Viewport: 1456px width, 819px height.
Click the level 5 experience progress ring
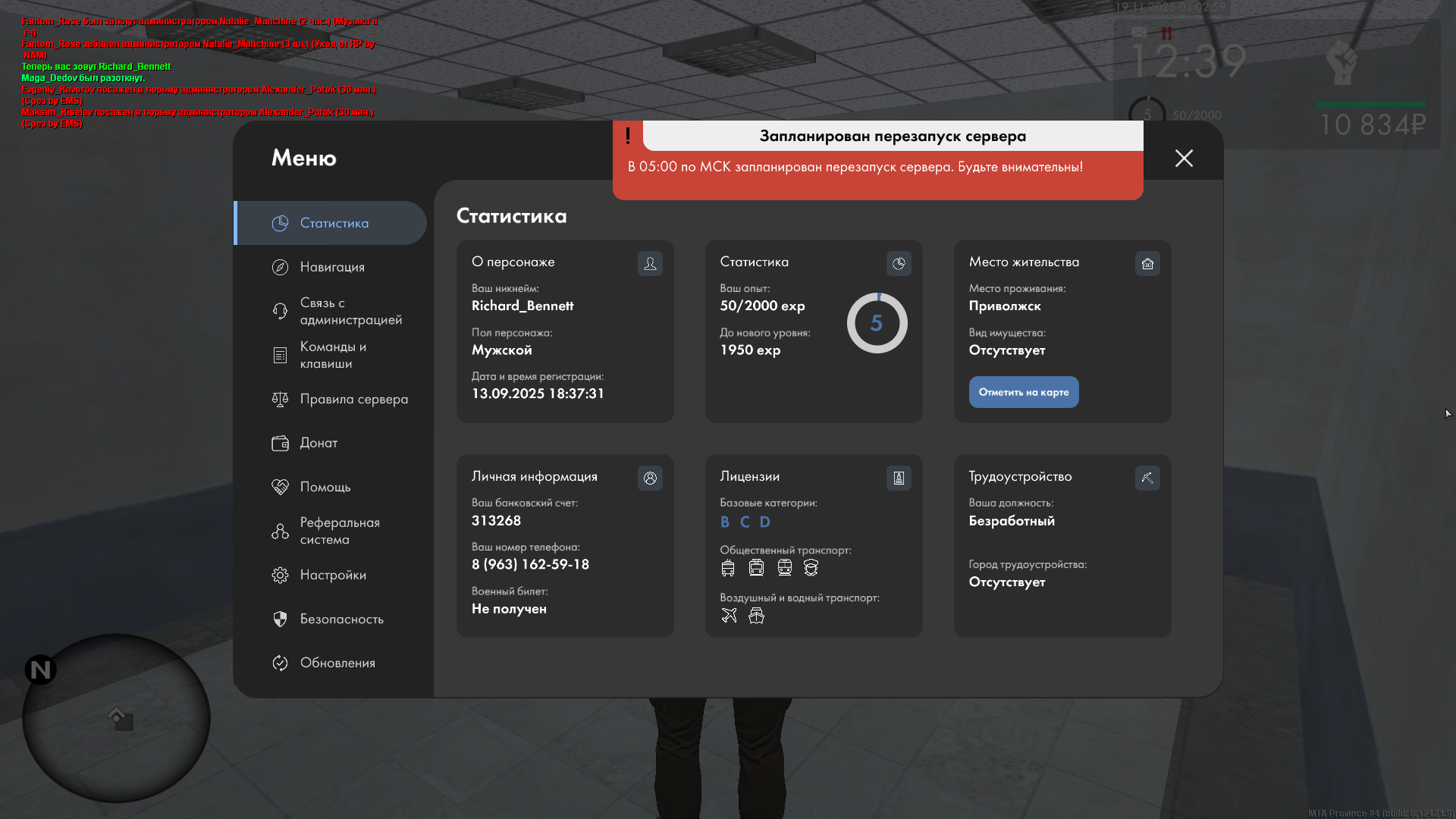pos(877,323)
